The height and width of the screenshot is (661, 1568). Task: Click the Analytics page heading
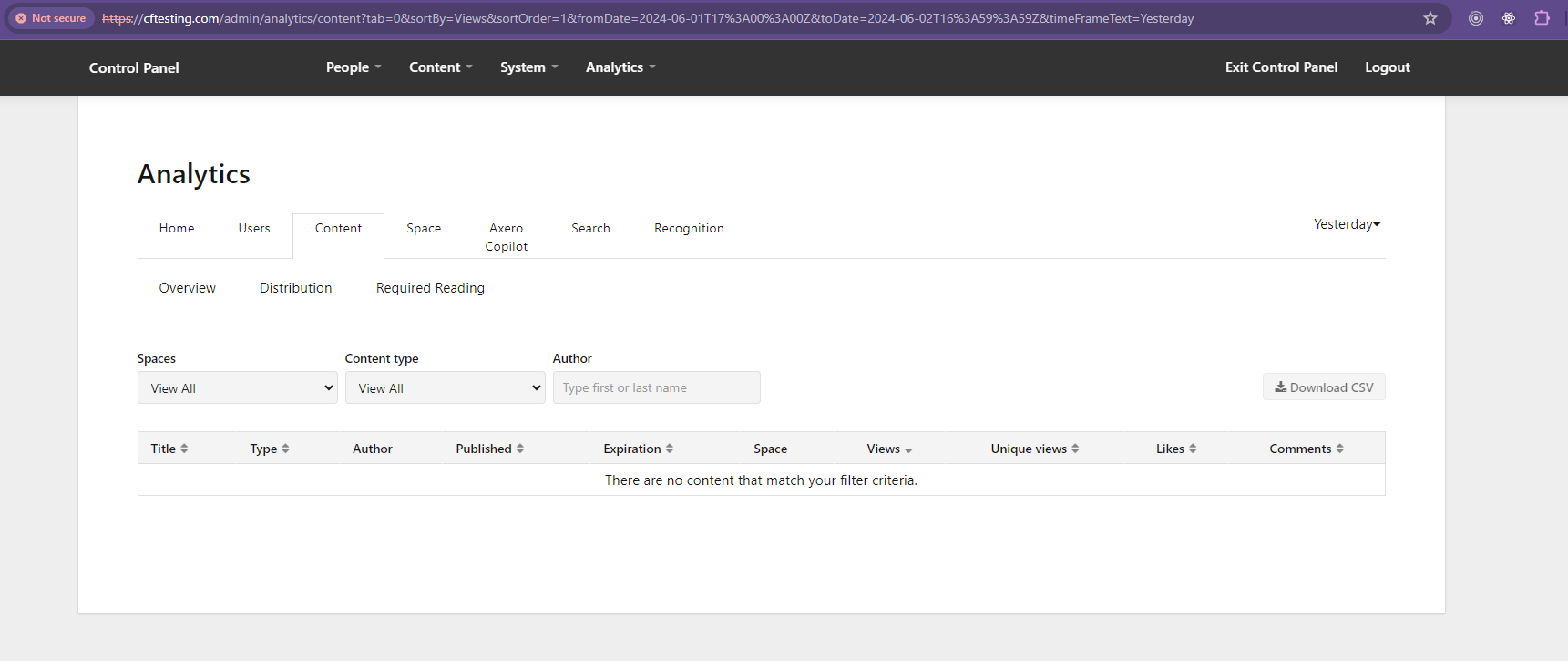click(194, 174)
